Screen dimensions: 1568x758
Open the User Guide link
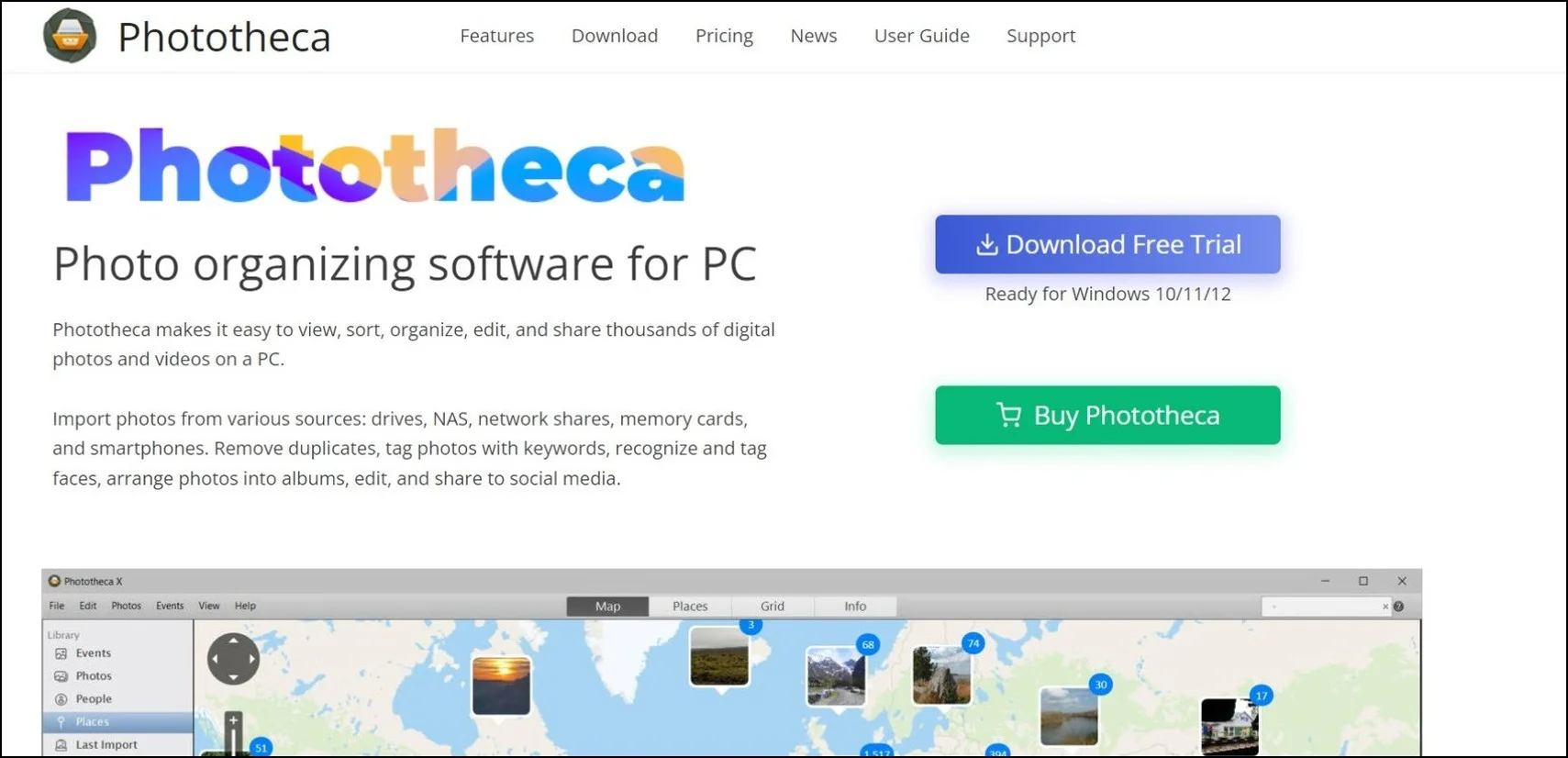(x=921, y=36)
